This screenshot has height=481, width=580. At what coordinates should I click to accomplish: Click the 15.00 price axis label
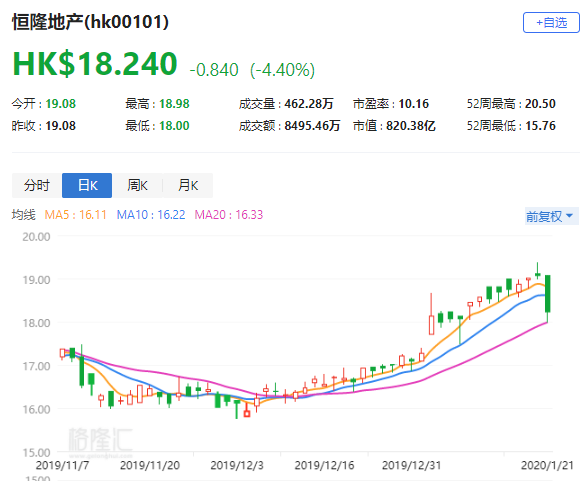pos(36,453)
